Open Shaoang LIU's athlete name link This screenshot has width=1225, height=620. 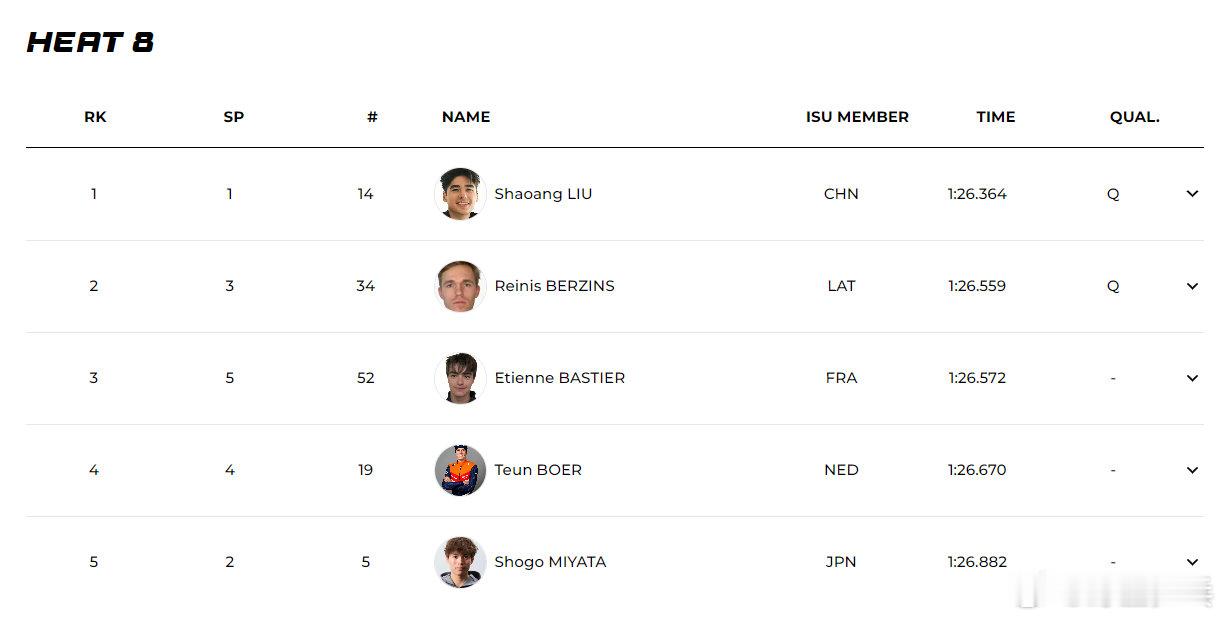click(x=543, y=194)
